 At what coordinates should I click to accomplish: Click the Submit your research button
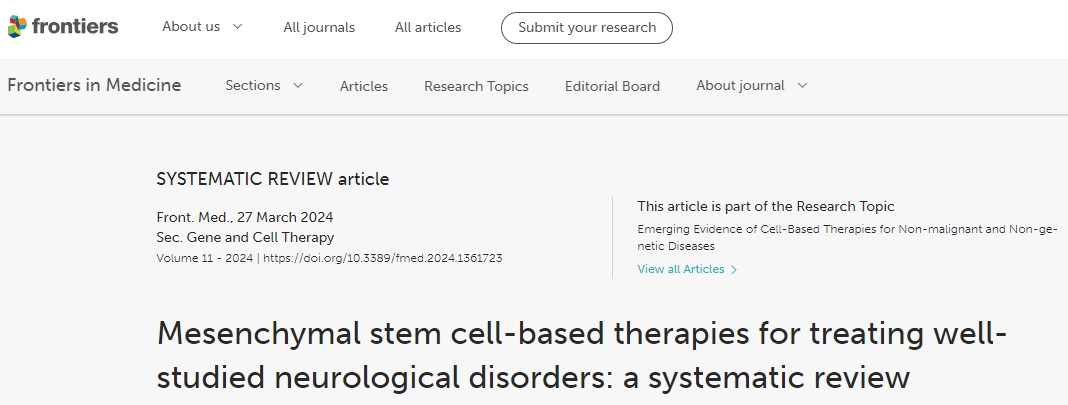pyautogui.click(x=587, y=28)
